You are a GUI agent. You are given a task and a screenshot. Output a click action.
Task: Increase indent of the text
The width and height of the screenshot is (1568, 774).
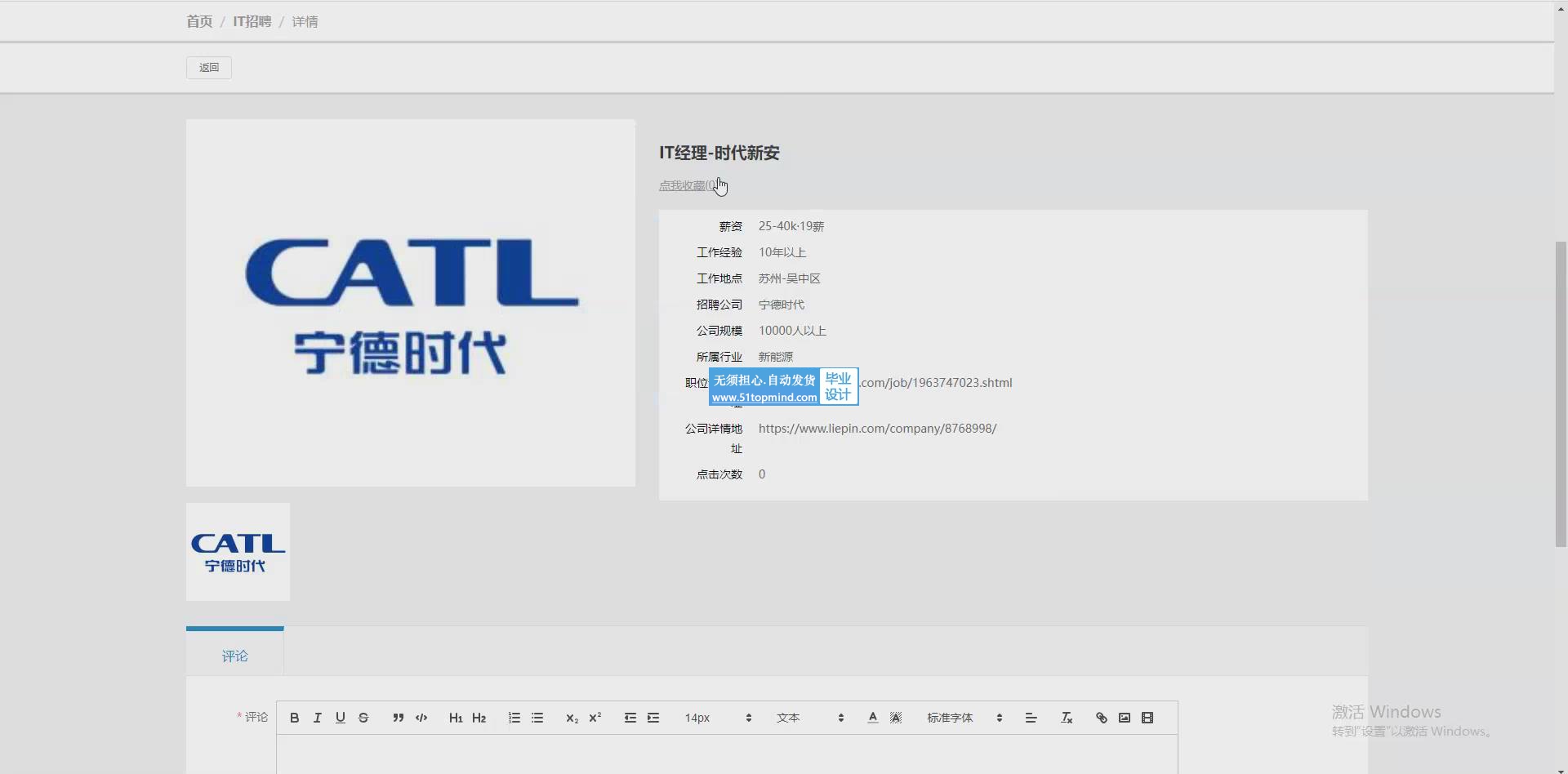(653, 718)
